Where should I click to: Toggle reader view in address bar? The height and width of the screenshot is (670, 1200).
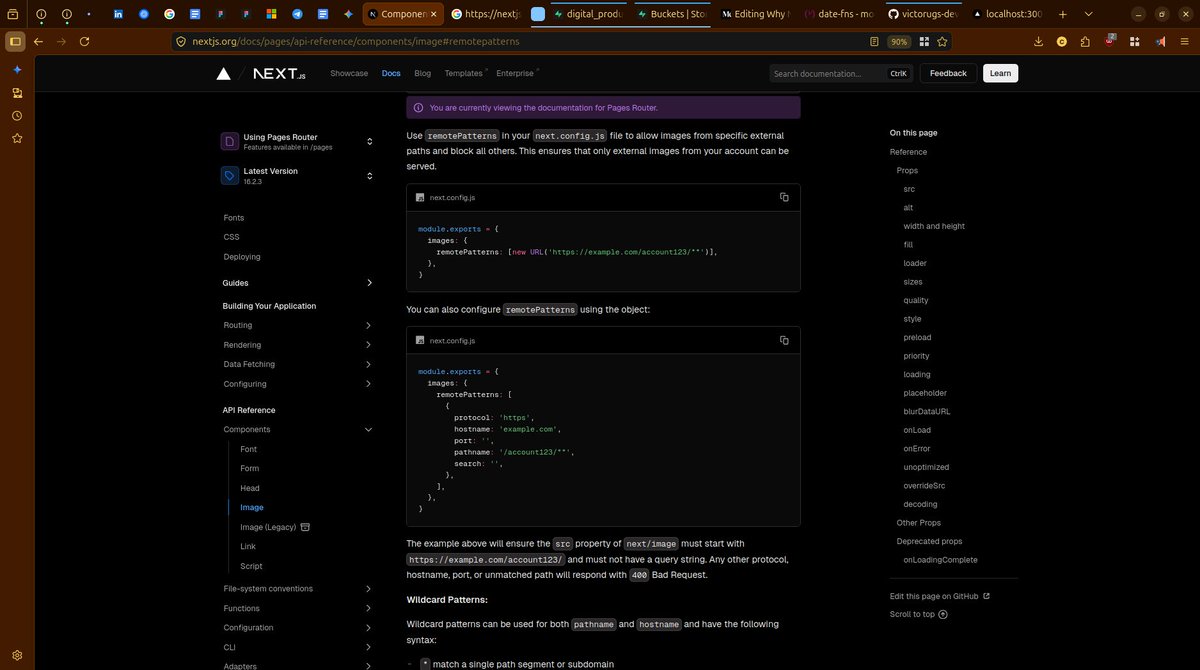coord(874,42)
